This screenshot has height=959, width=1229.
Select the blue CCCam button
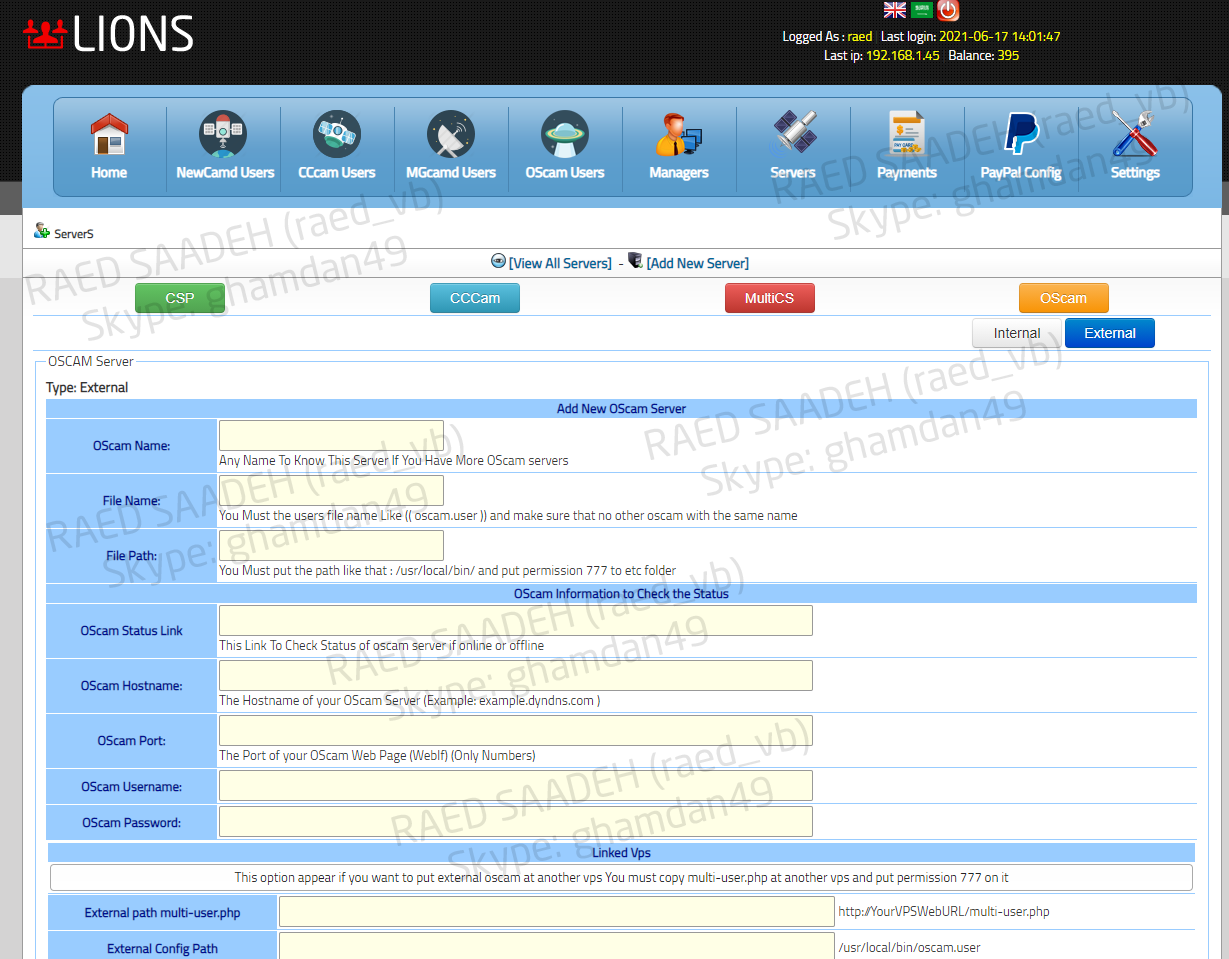click(475, 298)
